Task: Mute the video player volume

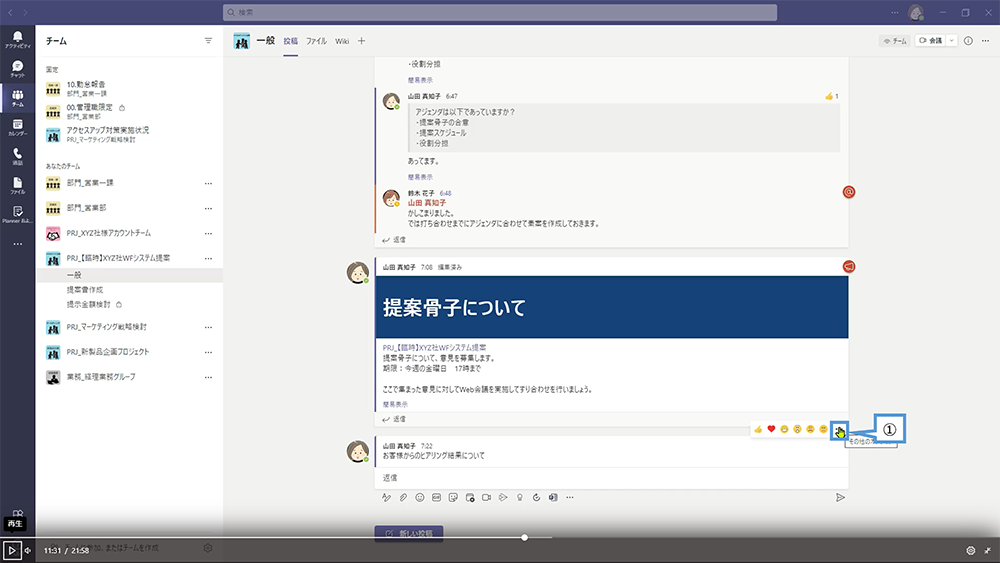Action: [x=27, y=550]
